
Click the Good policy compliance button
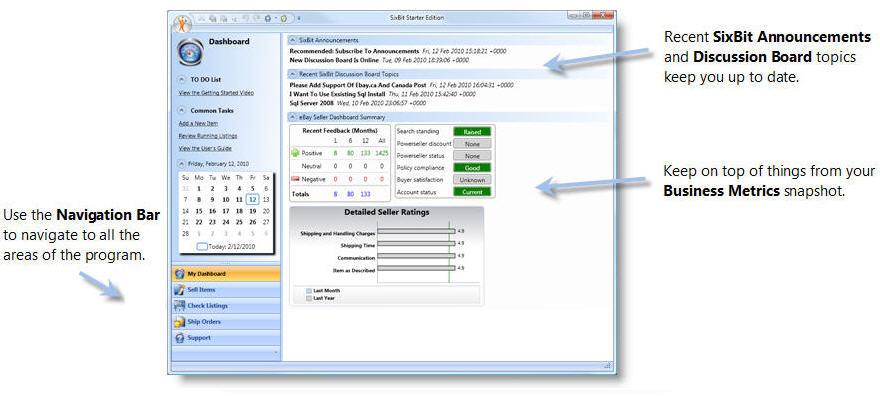(472, 168)
